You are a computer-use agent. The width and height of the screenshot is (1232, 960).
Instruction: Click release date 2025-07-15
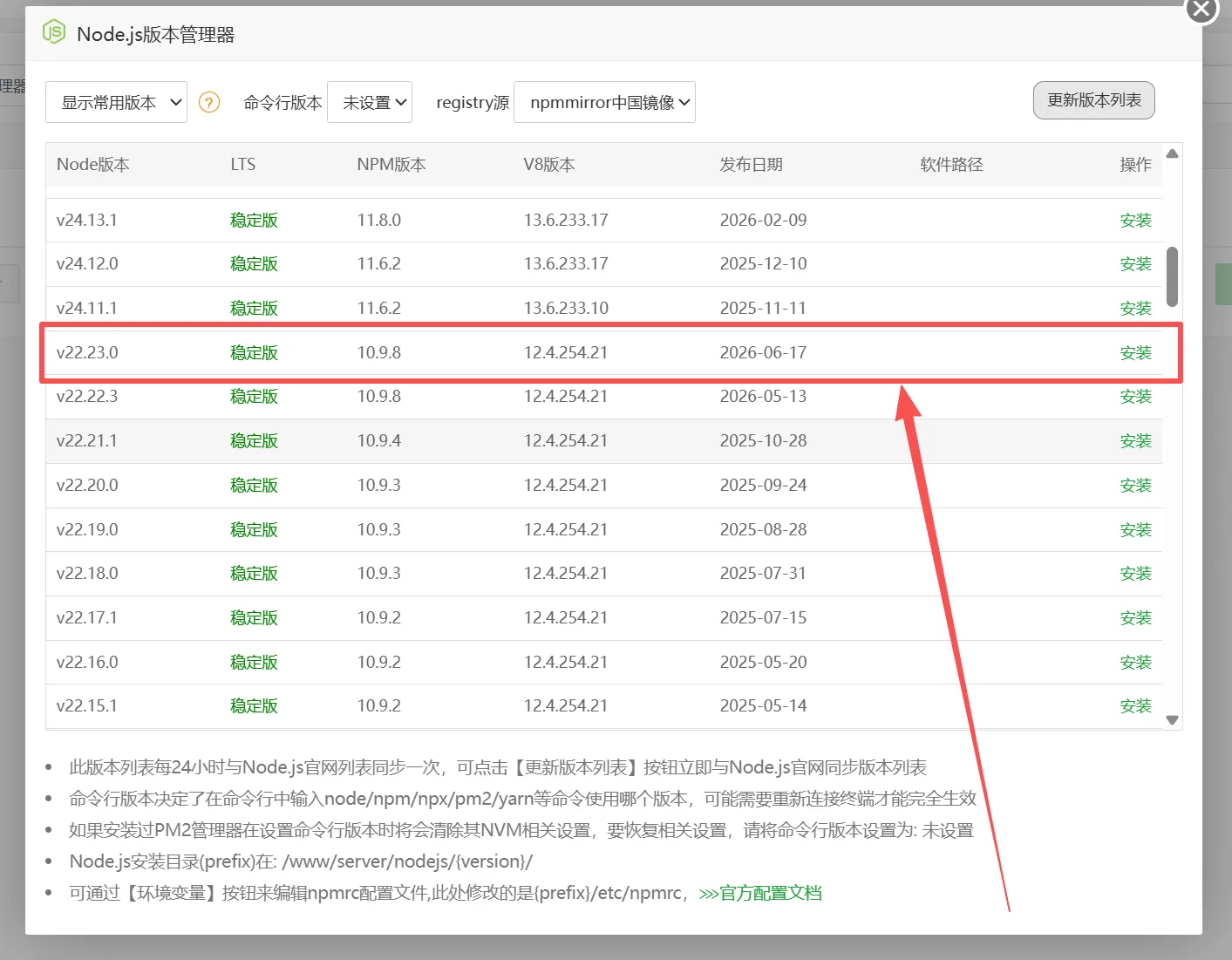(764, 618)
